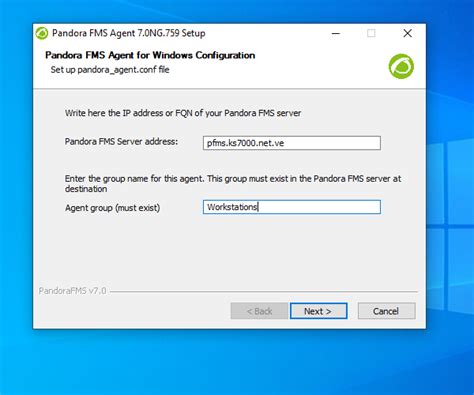Minimize the Pandora FMS Agent Setup window

point(336,33)
